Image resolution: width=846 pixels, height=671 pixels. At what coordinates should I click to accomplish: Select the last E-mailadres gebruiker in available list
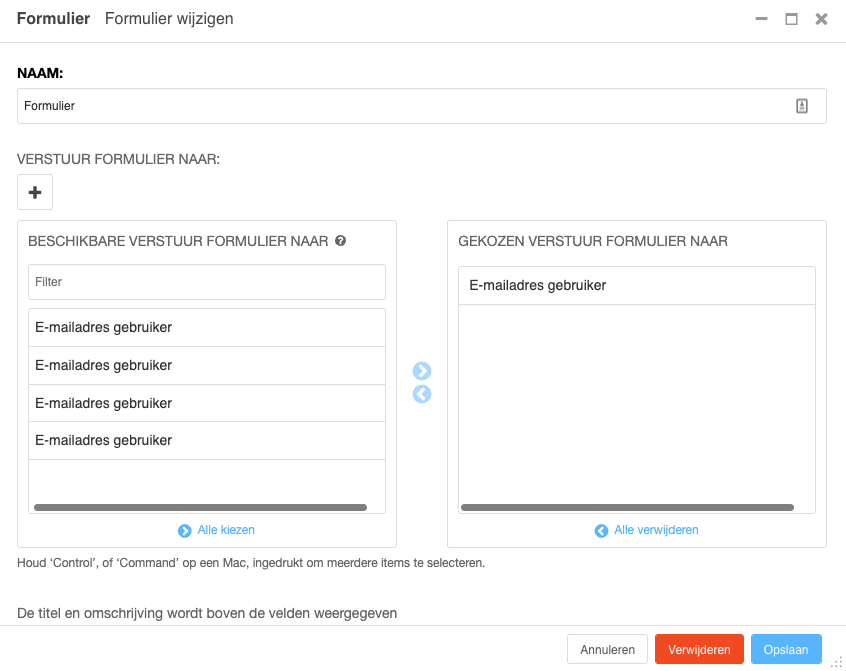point(206,440)
